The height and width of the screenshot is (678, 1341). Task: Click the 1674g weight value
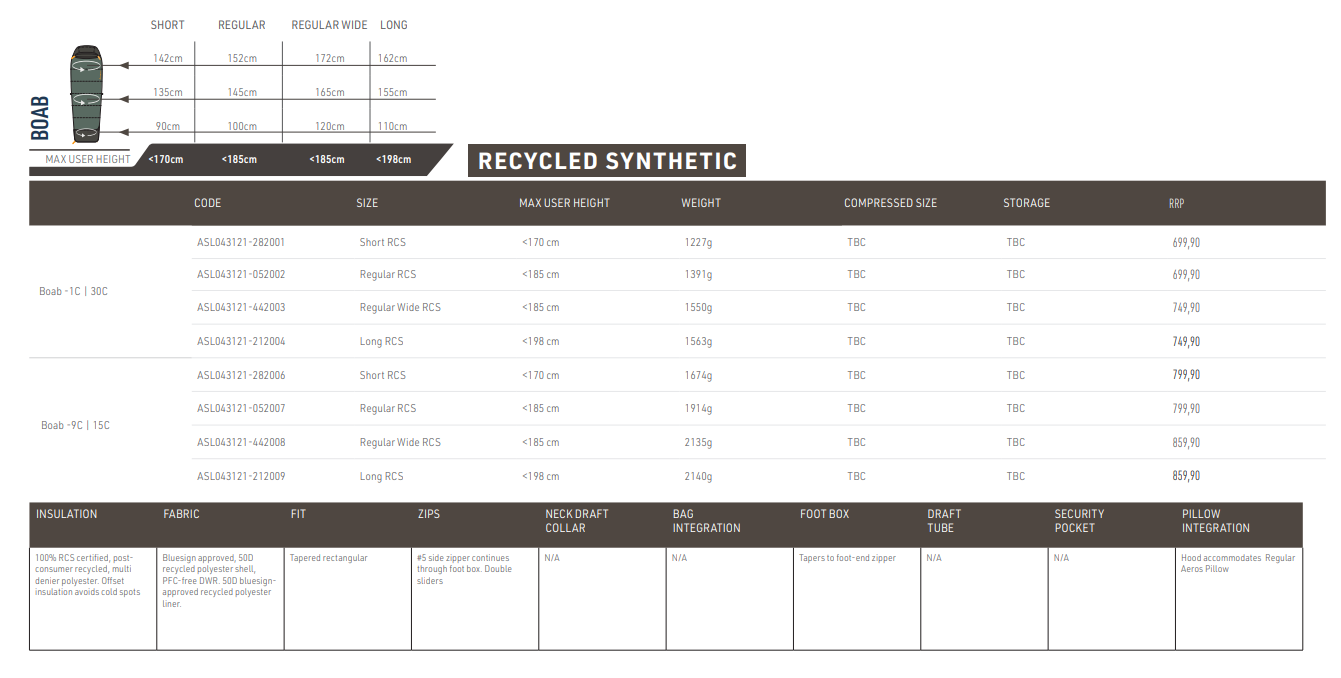coord(698,375)
